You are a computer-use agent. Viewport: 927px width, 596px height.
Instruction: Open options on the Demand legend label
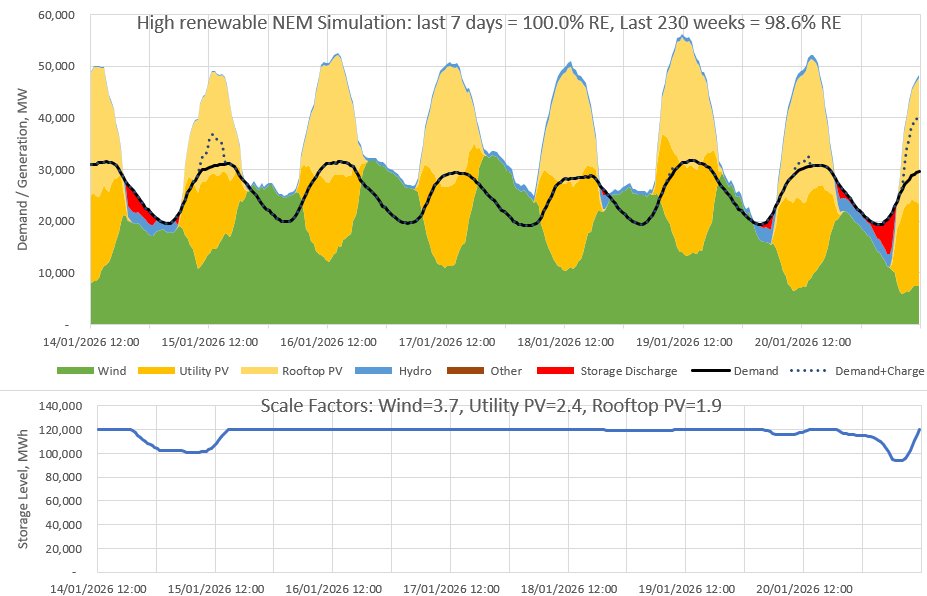[x=755, y=371]
